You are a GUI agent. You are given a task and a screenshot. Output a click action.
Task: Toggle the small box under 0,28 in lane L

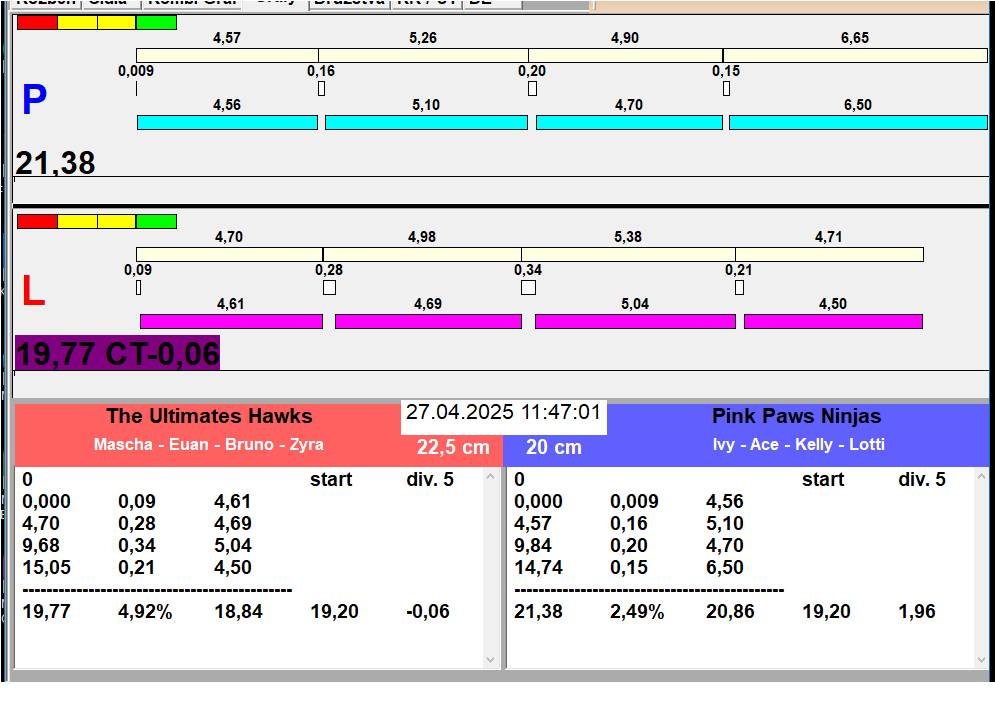[329, 288]
